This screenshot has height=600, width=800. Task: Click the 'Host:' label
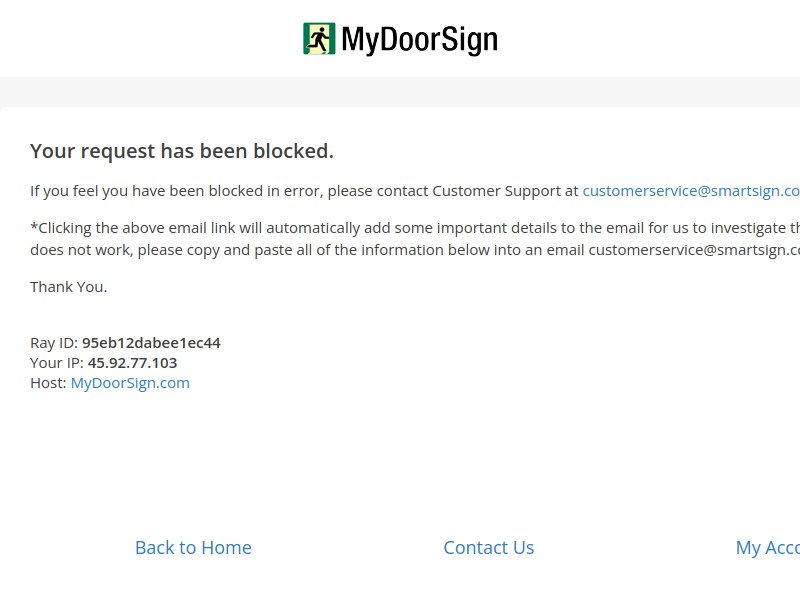48,383
